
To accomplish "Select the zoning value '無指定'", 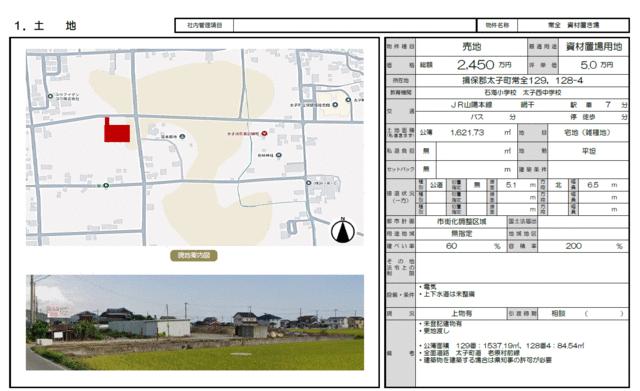I will [462, 234].
